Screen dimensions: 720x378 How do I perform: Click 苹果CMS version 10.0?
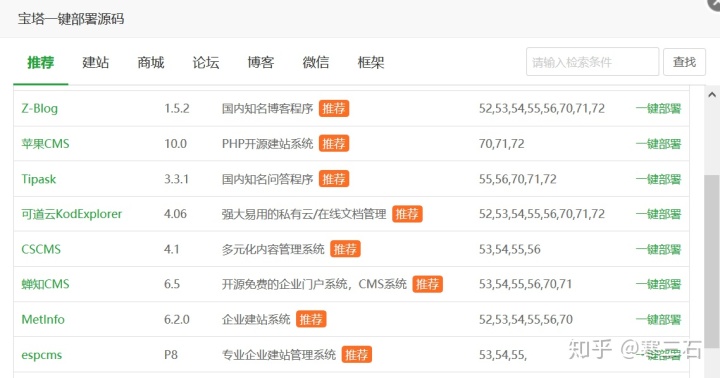[175, 144]
